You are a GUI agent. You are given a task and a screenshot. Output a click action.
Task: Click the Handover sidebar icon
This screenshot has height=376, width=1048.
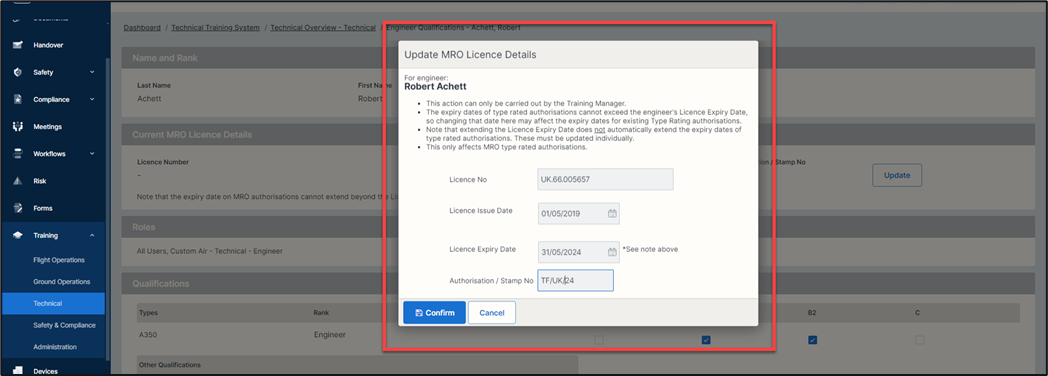[18, 45]
